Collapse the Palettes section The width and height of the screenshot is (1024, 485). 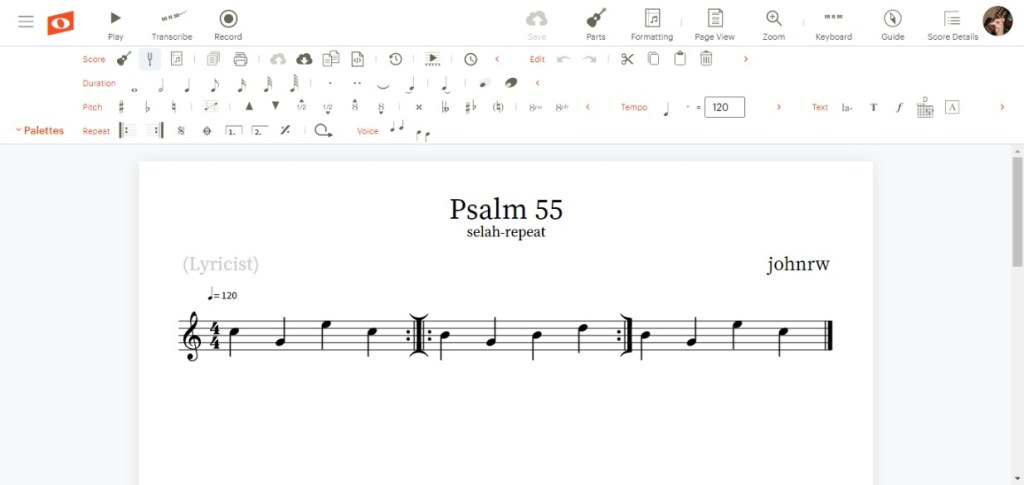[40, 131]
